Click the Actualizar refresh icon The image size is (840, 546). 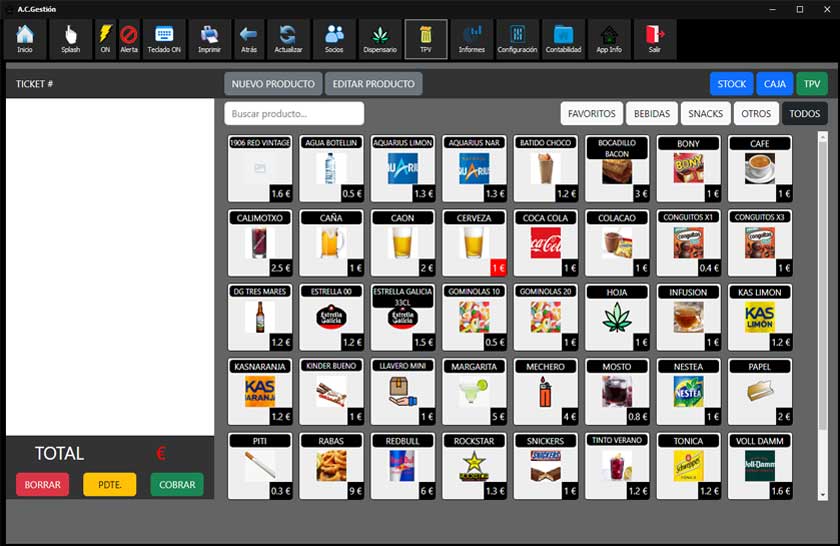tap(288, 39)
